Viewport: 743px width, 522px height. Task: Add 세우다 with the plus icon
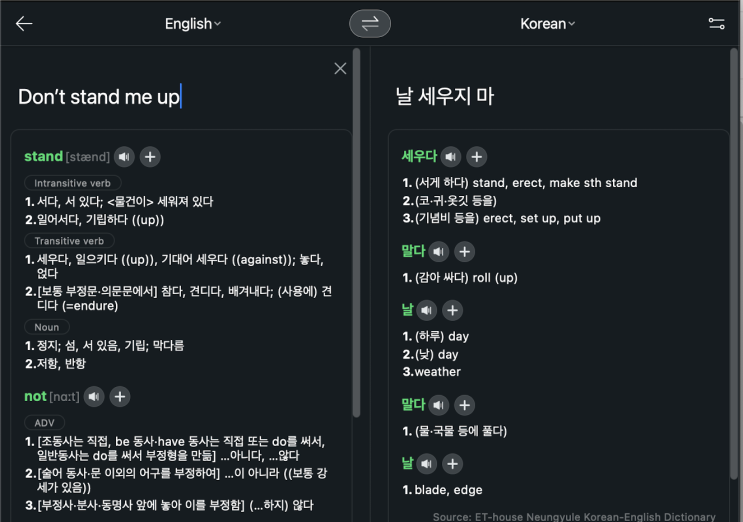477,156
